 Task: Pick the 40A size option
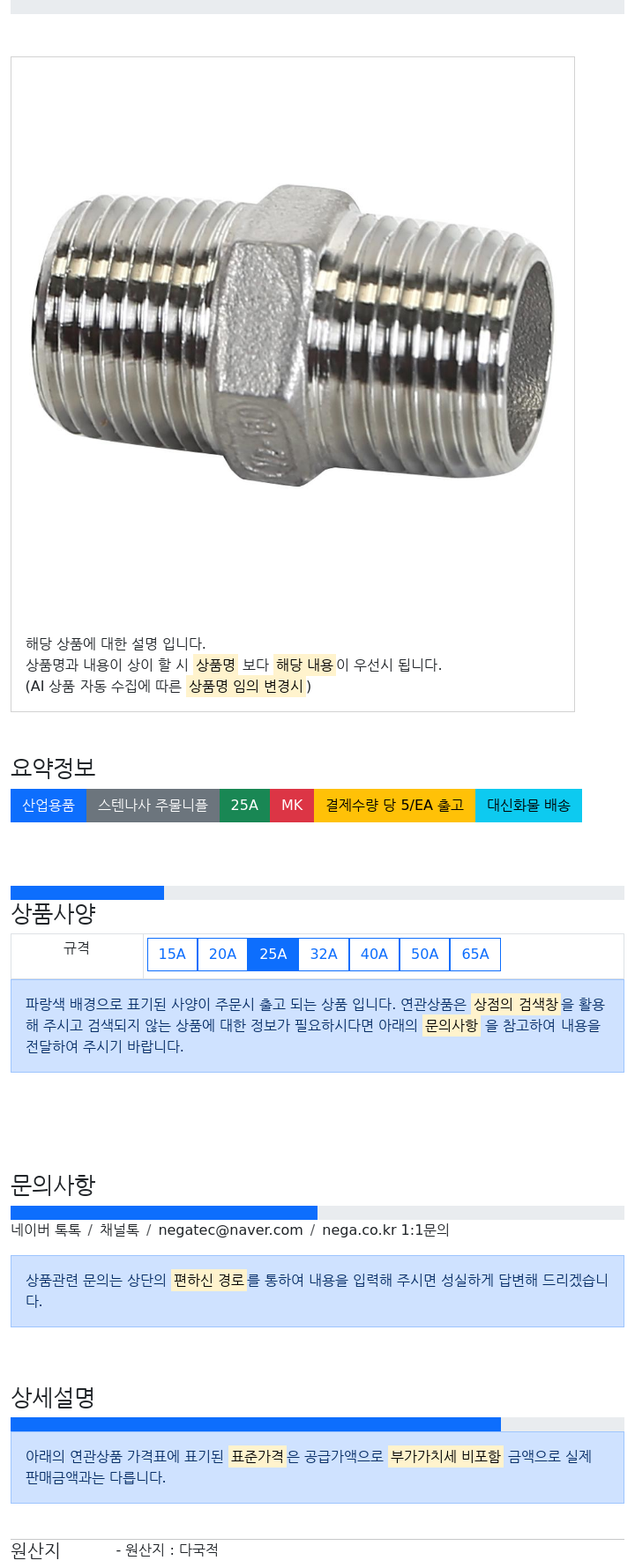coord(374,954)
